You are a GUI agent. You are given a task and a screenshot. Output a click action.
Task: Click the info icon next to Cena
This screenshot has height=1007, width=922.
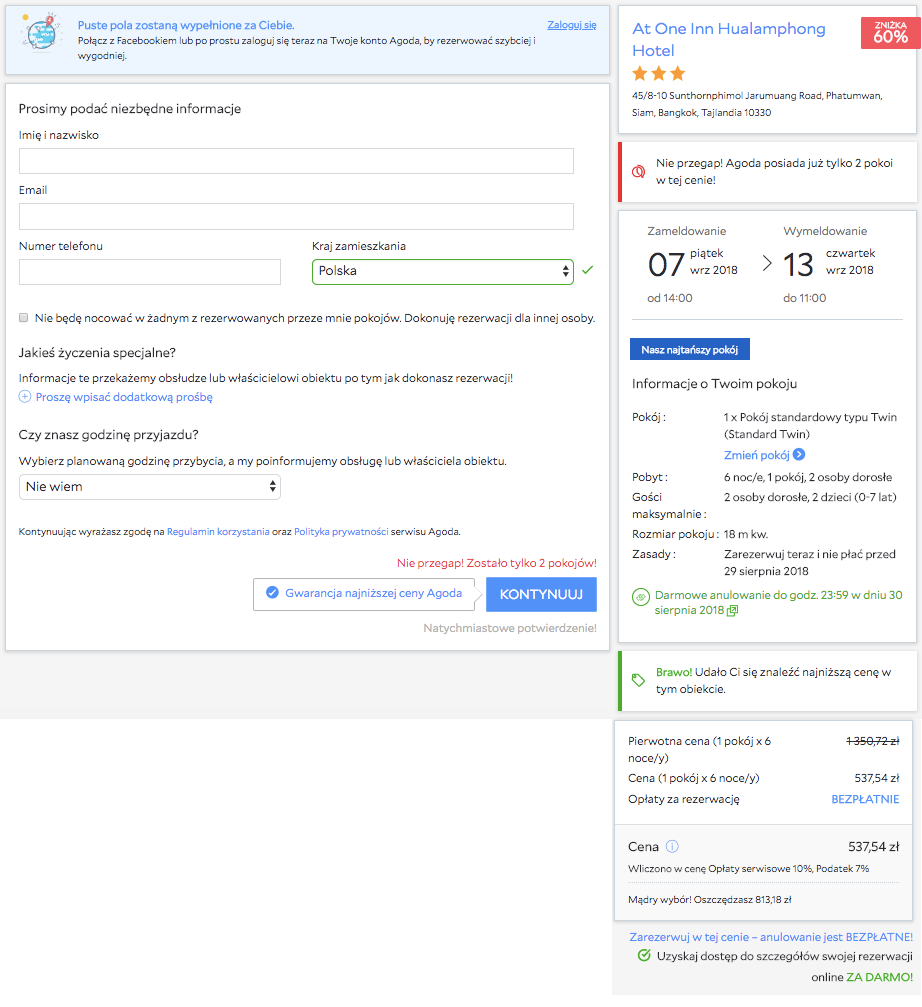[672, 846]
